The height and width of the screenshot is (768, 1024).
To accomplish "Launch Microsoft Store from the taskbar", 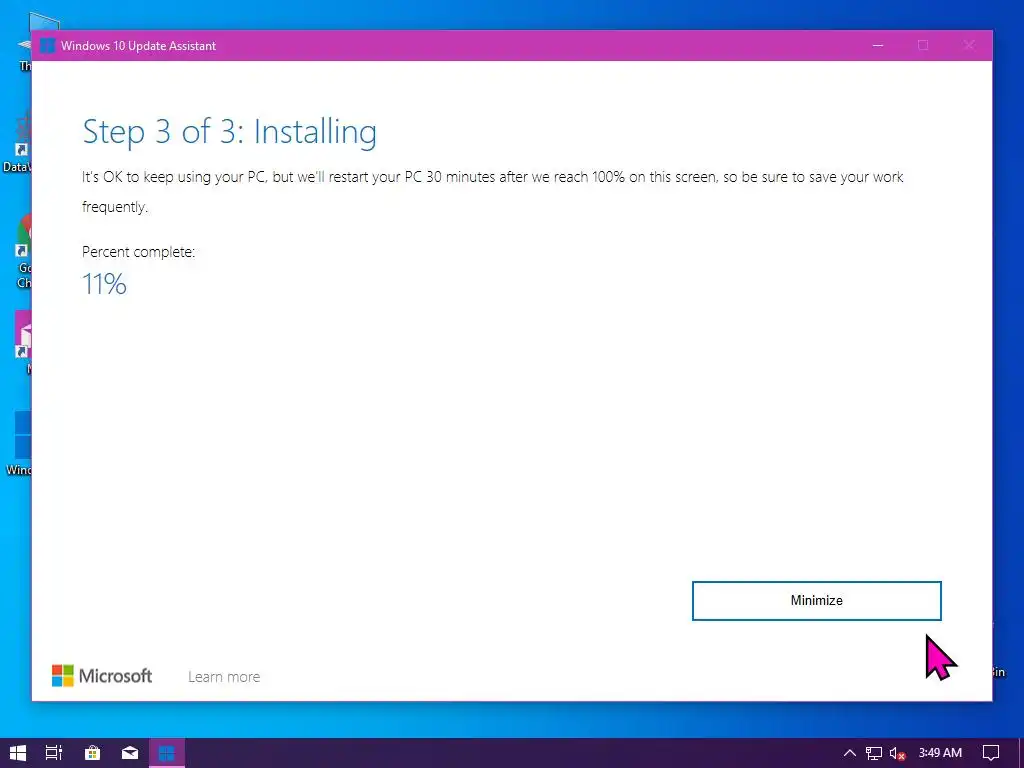I will coord(93,753).
